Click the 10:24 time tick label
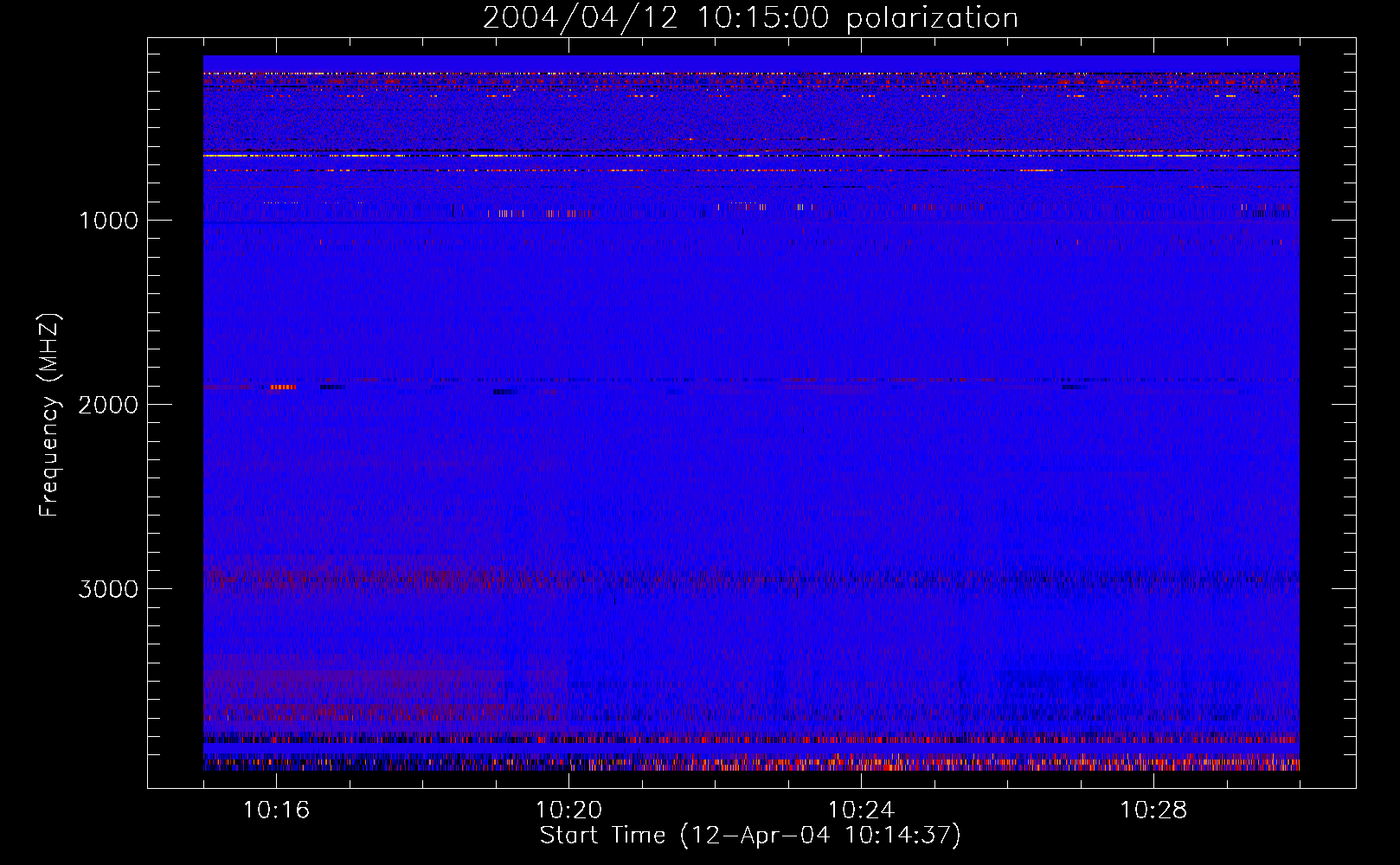Screen dimensions: 1400x865 click(x=861, y=810)
